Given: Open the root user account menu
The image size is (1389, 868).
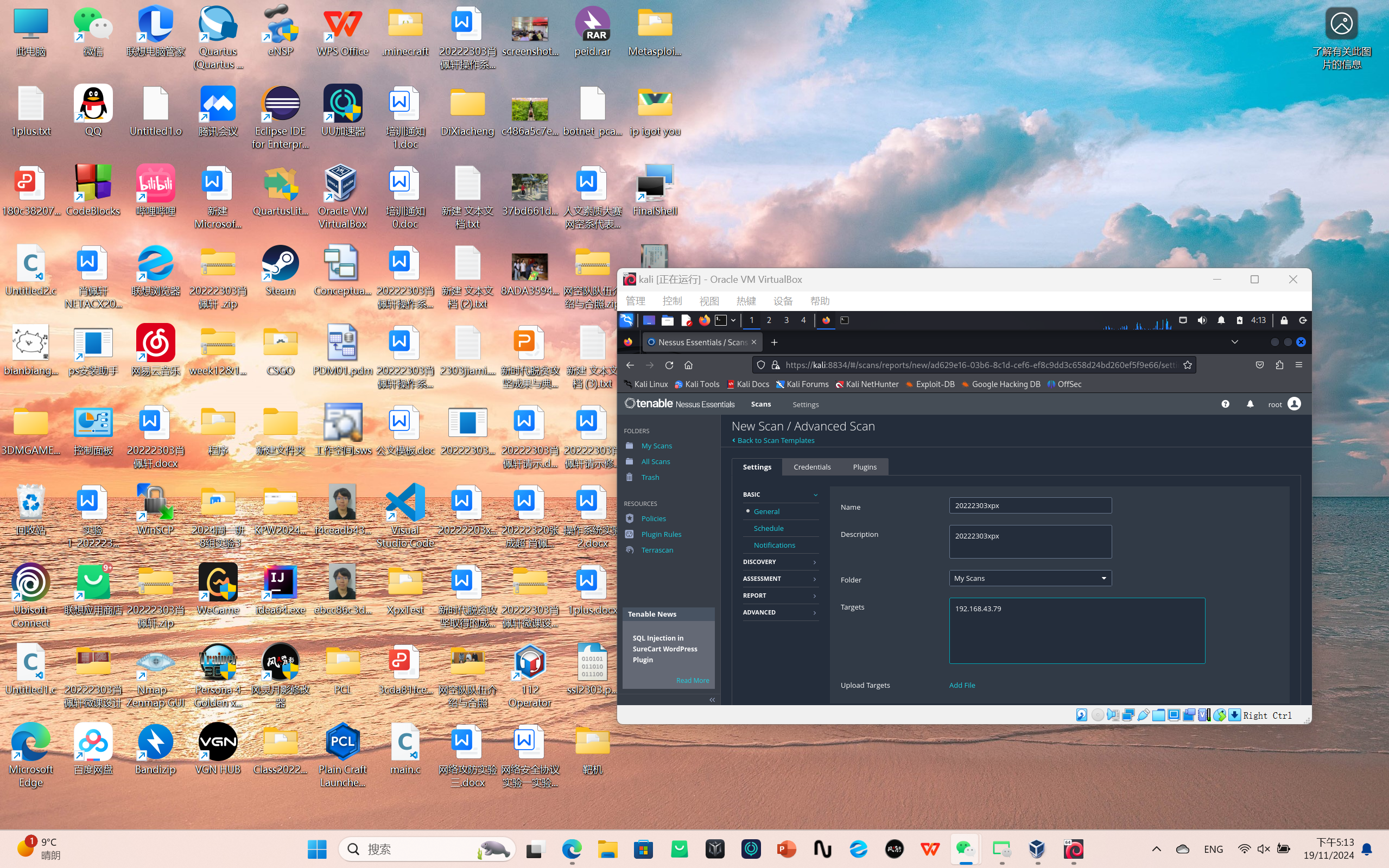Looking at the screenshot, I should 1285,404.
